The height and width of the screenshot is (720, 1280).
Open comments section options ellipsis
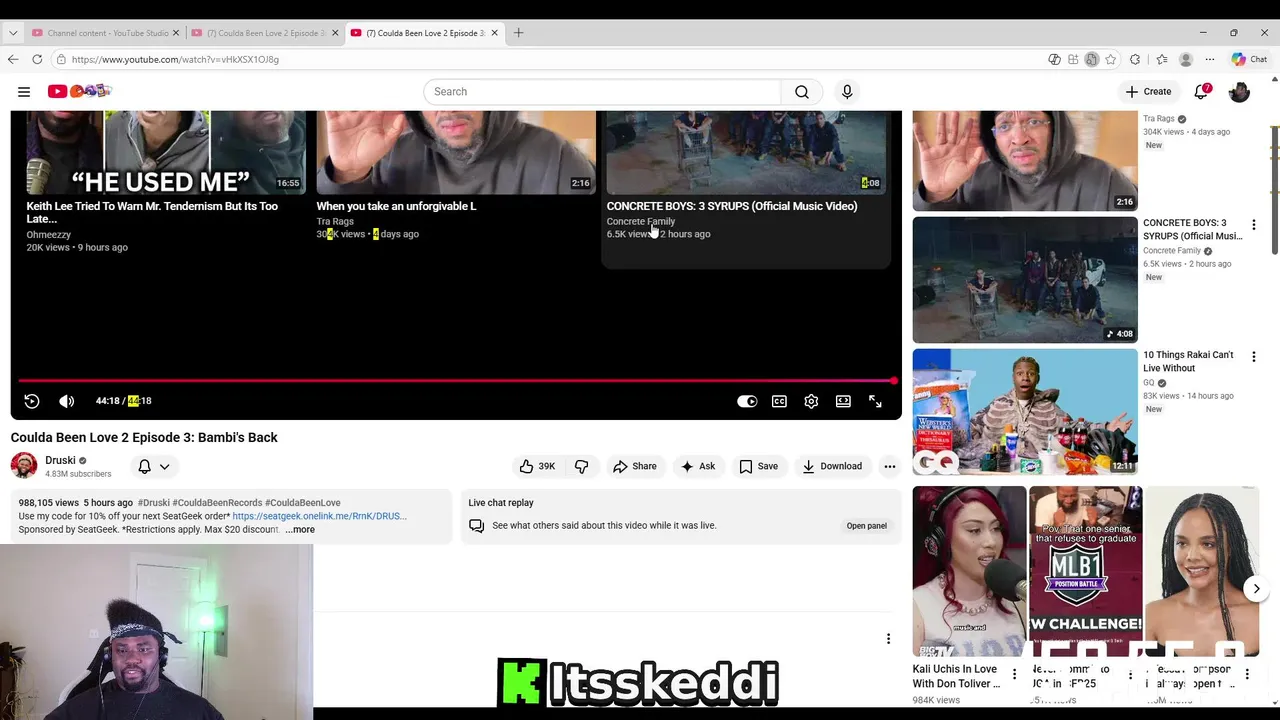888,639
